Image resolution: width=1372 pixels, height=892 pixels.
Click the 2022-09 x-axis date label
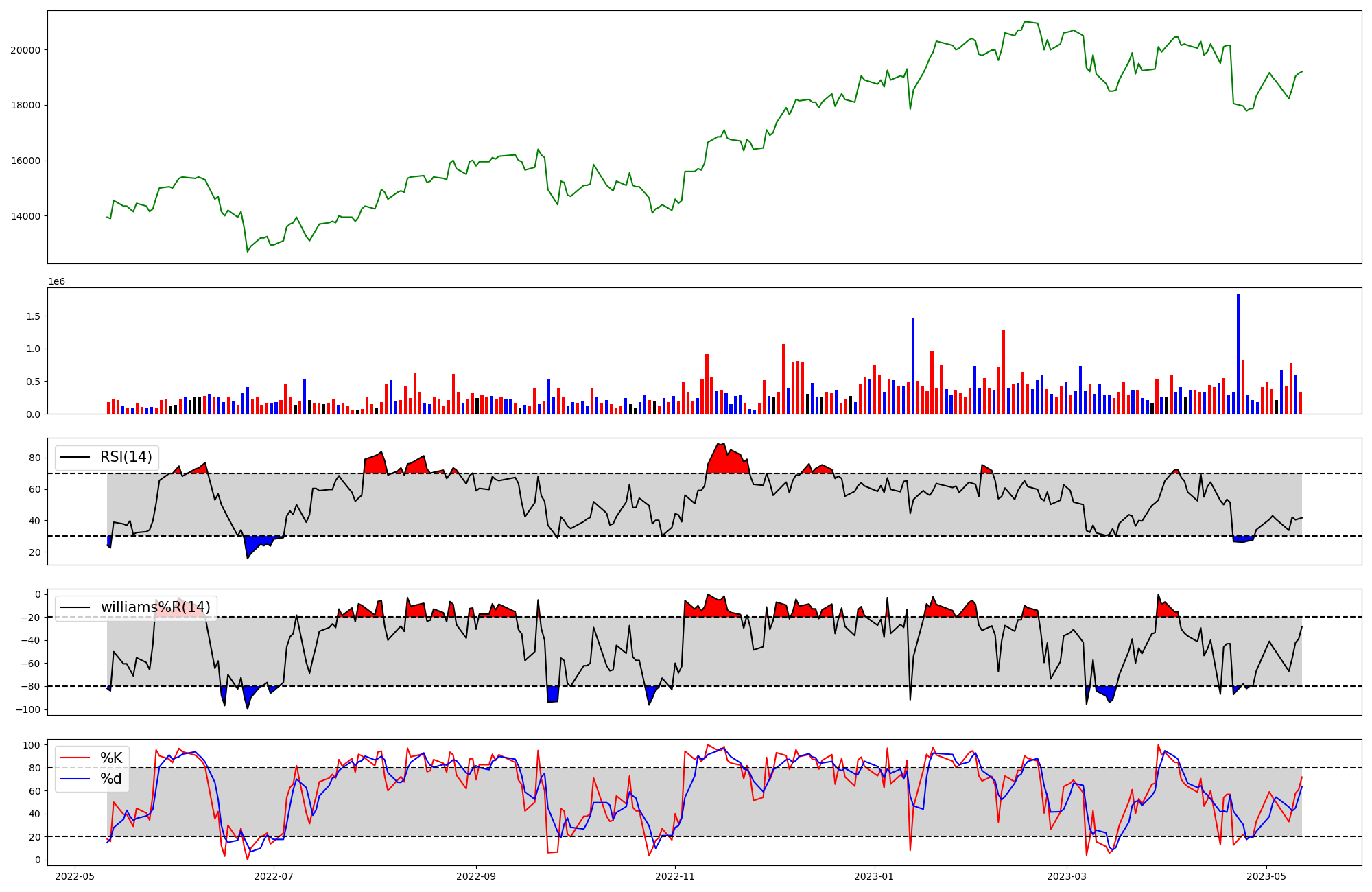(x=476, y=876)
